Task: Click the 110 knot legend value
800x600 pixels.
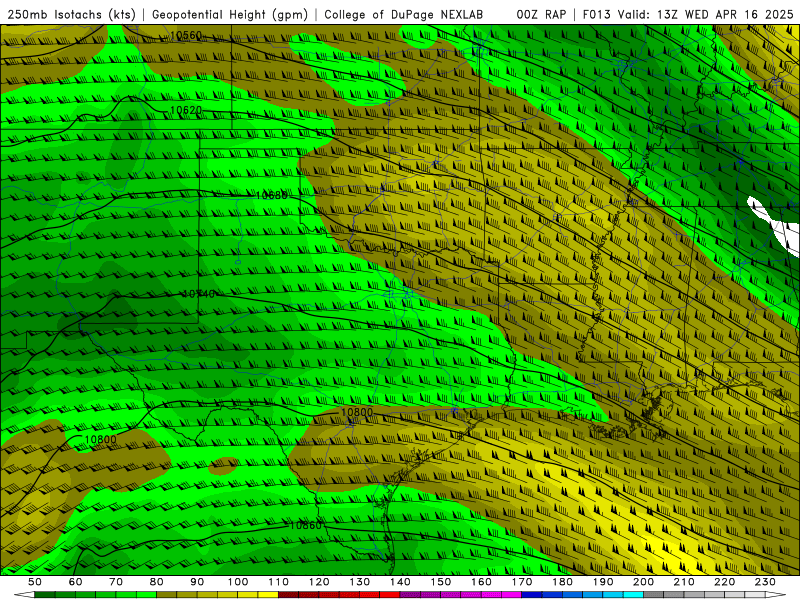Action: [279, 582]
